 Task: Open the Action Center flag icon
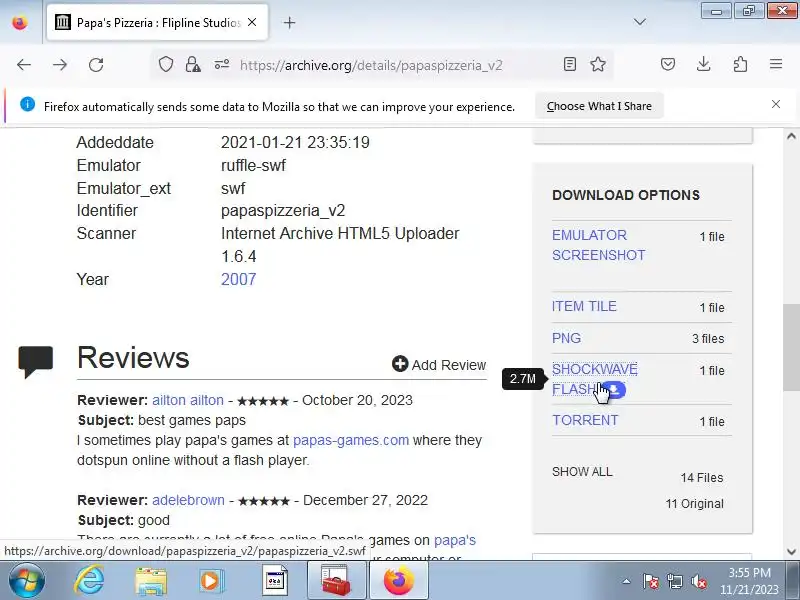click(651, 581)
